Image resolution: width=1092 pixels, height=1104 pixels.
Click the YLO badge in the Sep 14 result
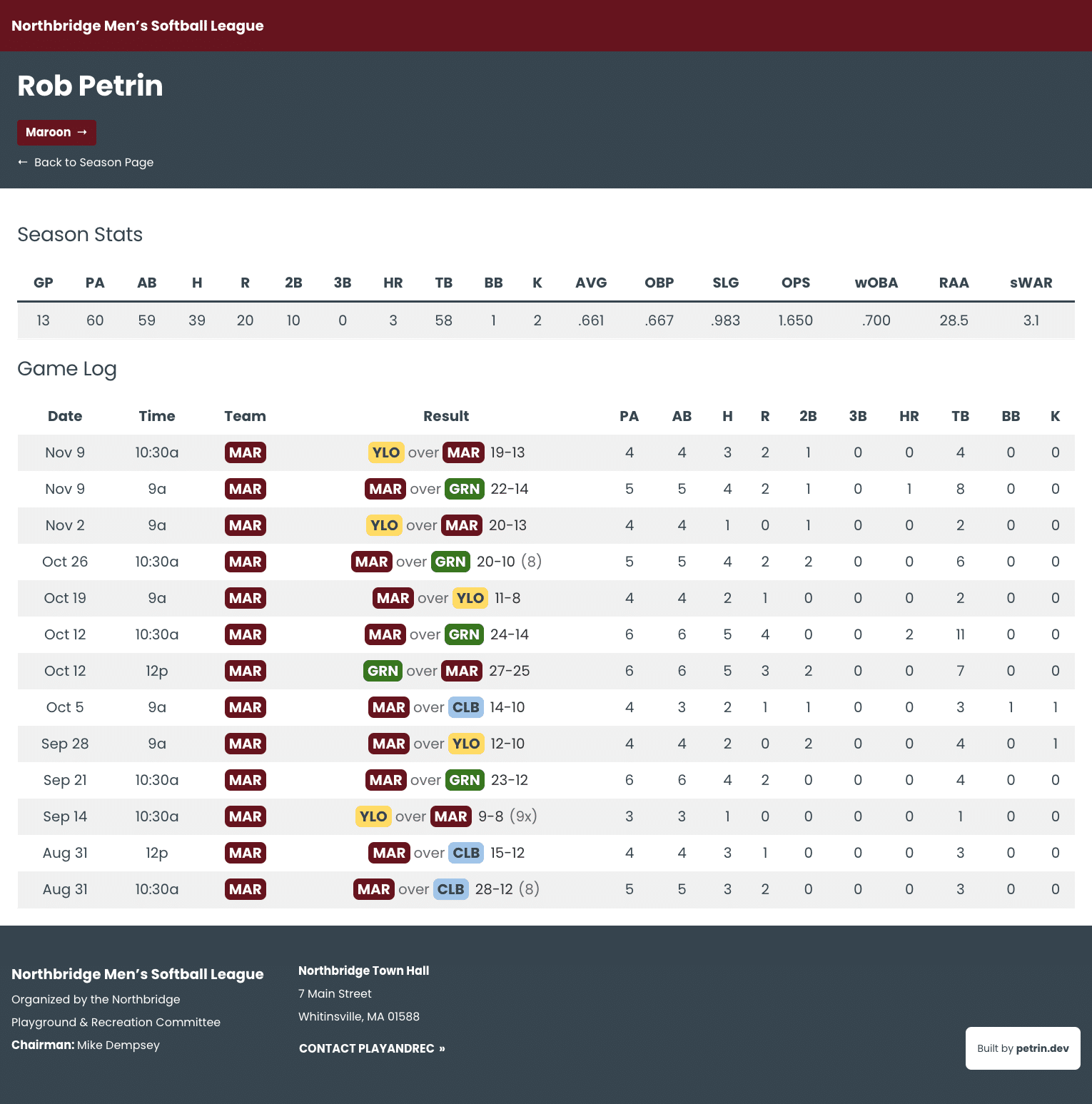373,816
